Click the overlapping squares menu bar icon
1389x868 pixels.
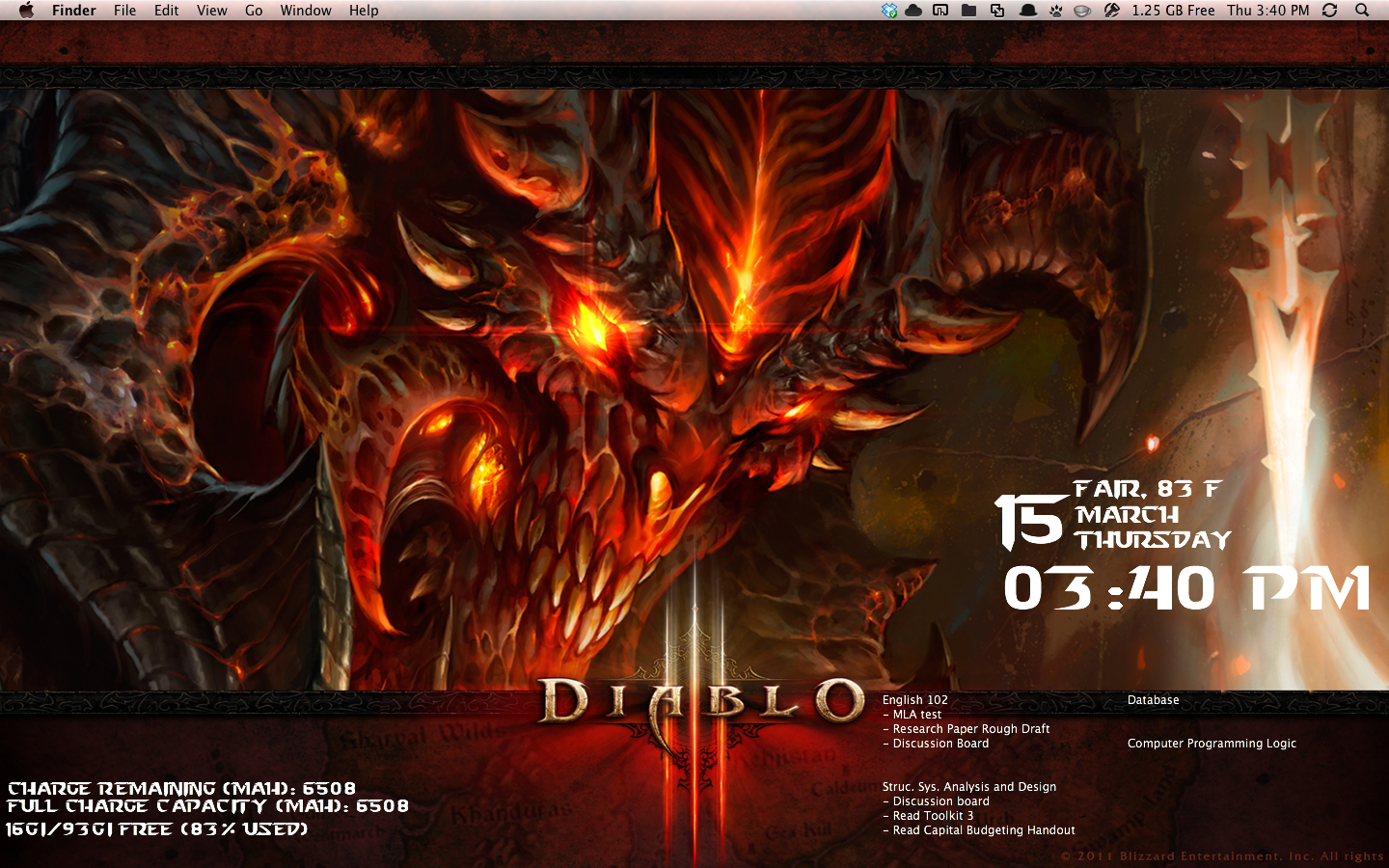[997, 11]
